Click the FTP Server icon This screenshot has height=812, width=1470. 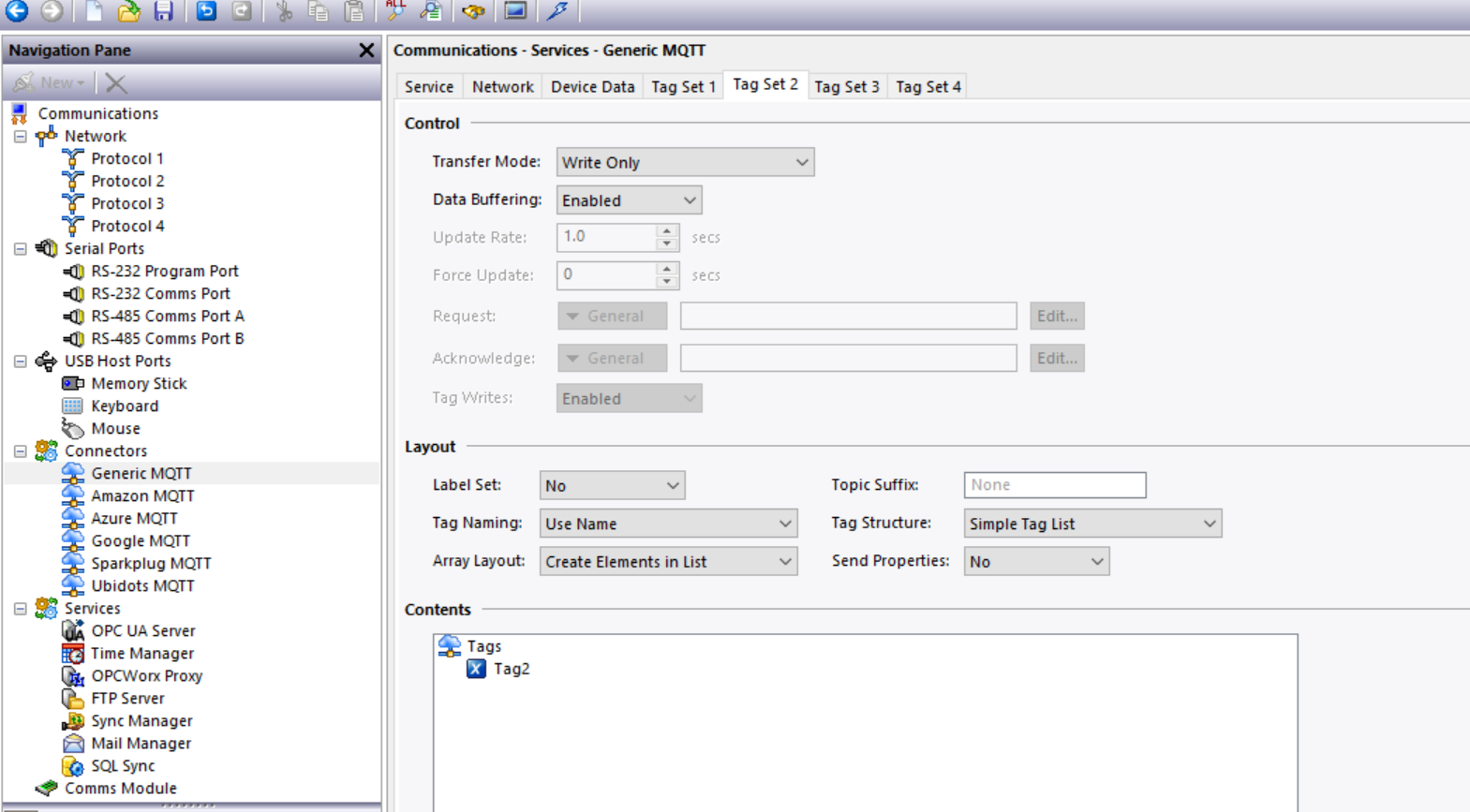72,698
